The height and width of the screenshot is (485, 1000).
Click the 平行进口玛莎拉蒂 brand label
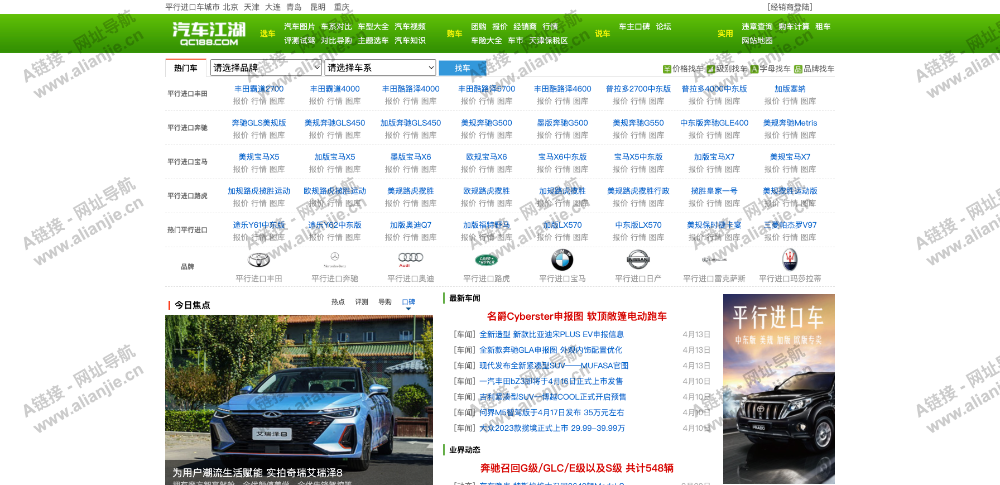click(x=790, y=278)
